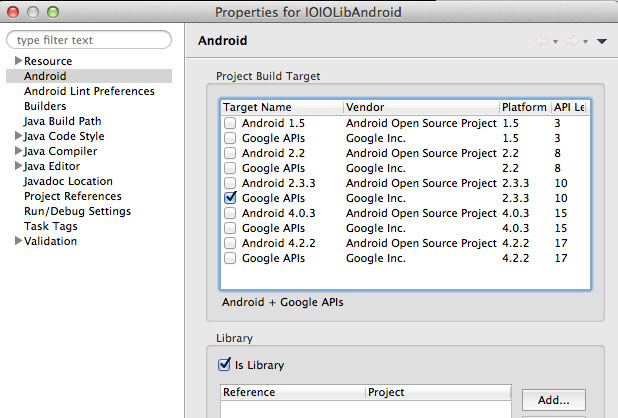Screen dimensions: 618x418
Task: Toggle the Is Library checkbox
Action: (x=224, y=364)
